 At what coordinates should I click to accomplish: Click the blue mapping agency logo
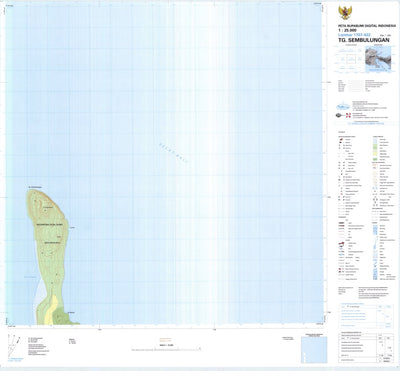tap(343, 107)
